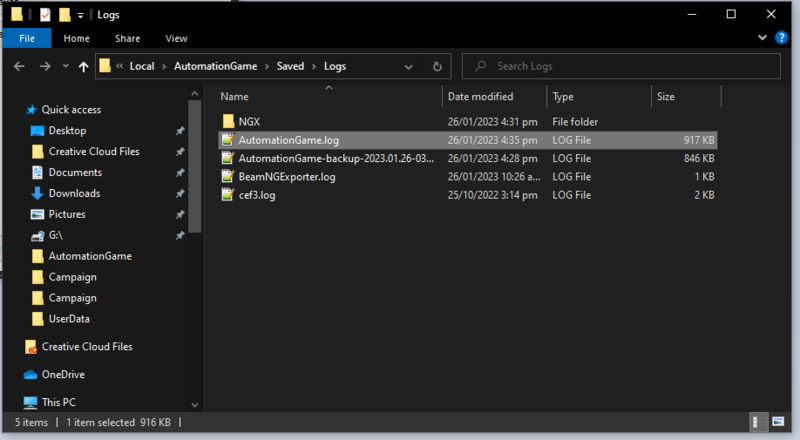
Task: Click the Pictures pin icon
Action: tap(180, 214)
